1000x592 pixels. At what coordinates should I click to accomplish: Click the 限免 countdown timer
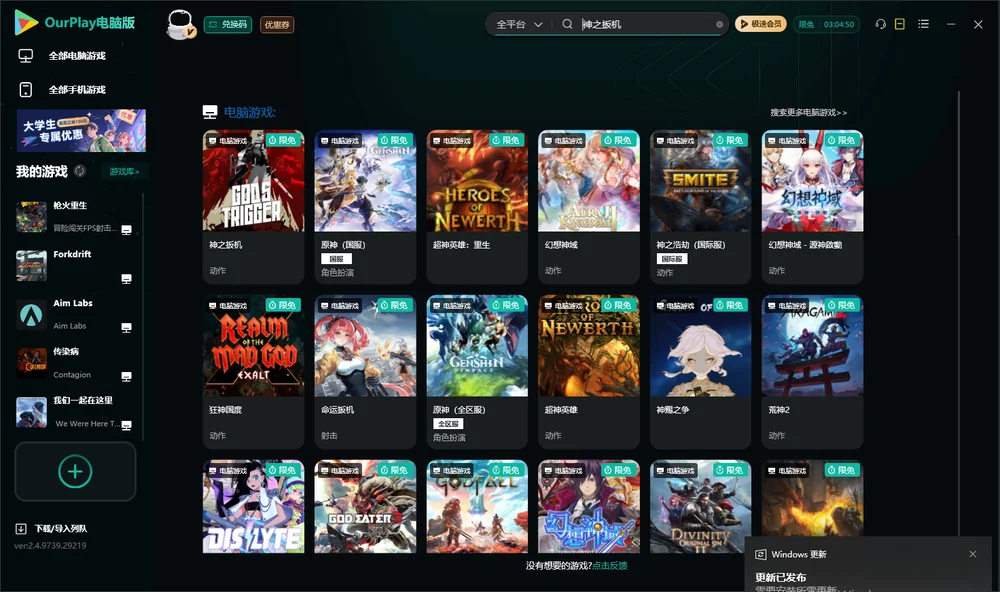(x=826, y=24)
